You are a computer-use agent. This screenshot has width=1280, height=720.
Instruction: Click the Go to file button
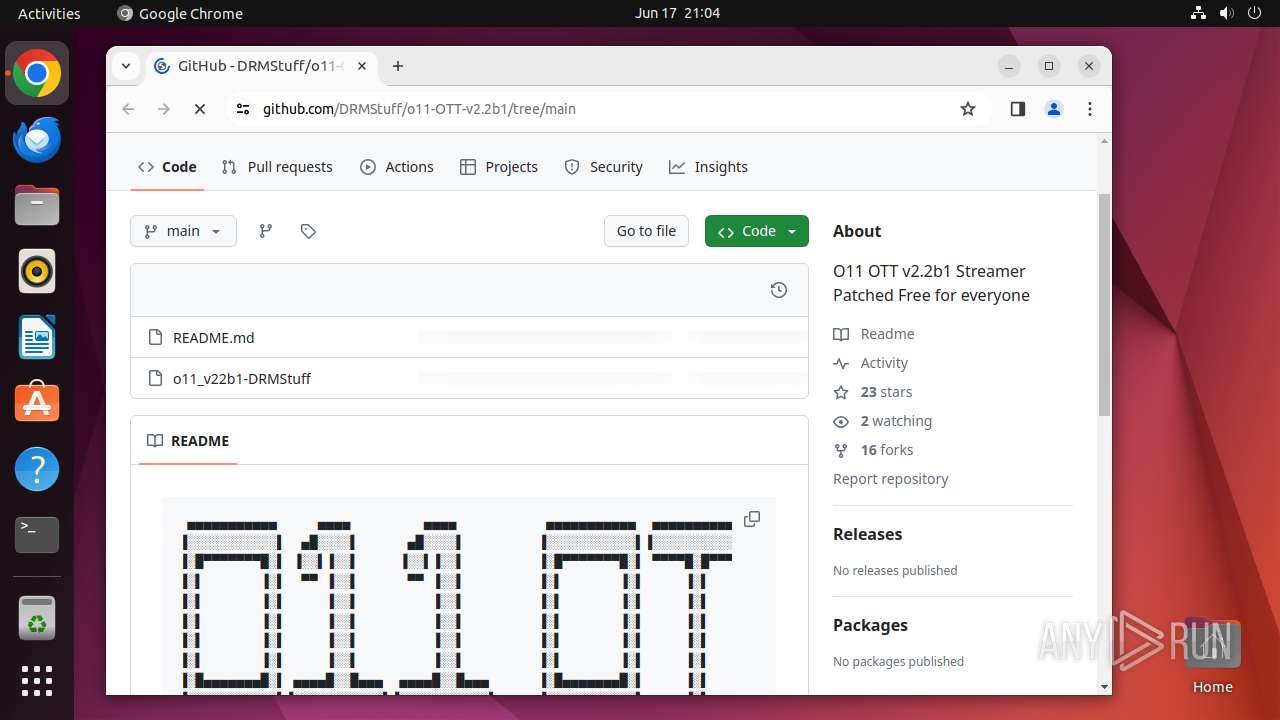click(646, 231)
